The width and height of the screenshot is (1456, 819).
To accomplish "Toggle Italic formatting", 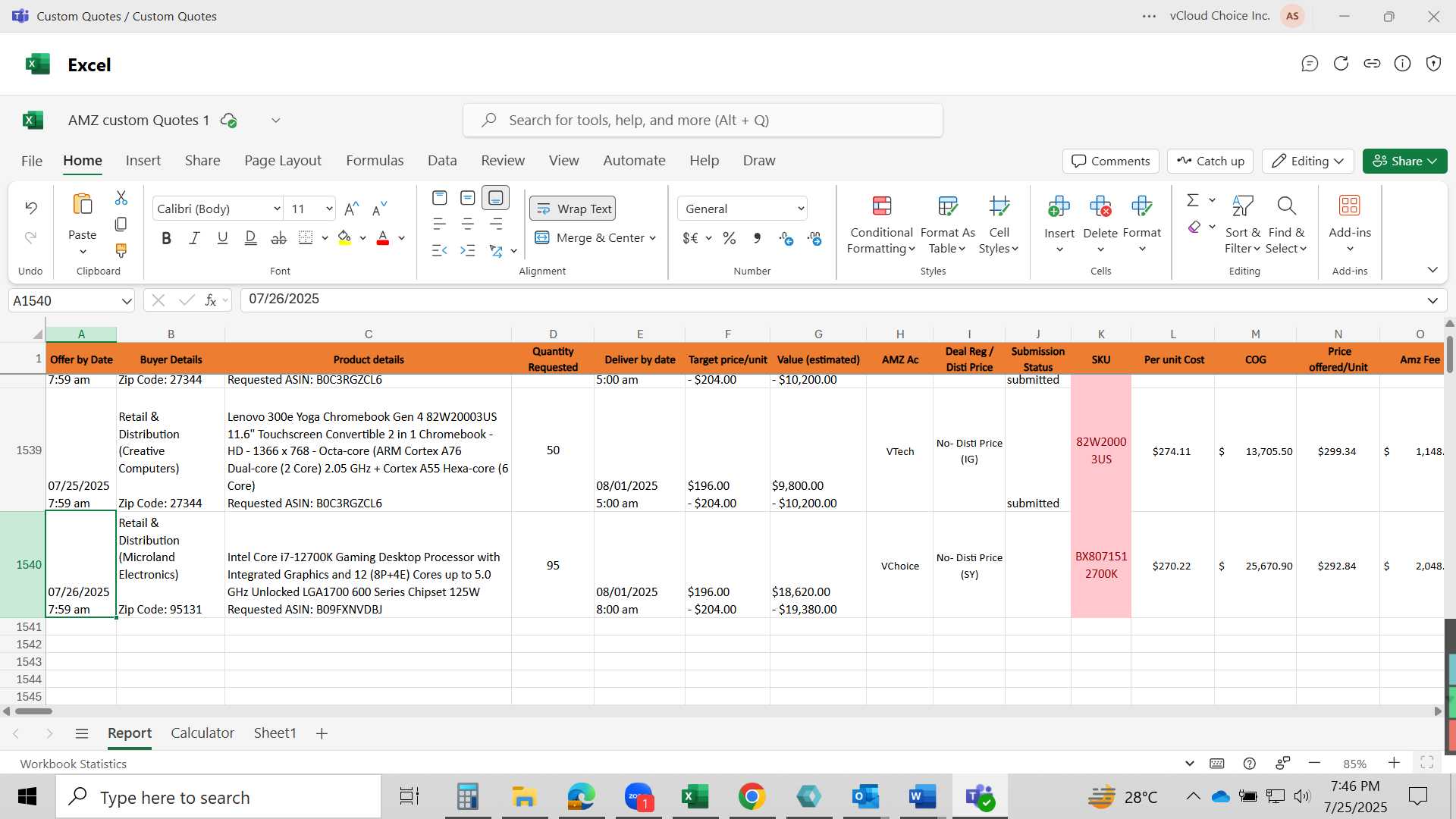I will (x=195, y=238).
